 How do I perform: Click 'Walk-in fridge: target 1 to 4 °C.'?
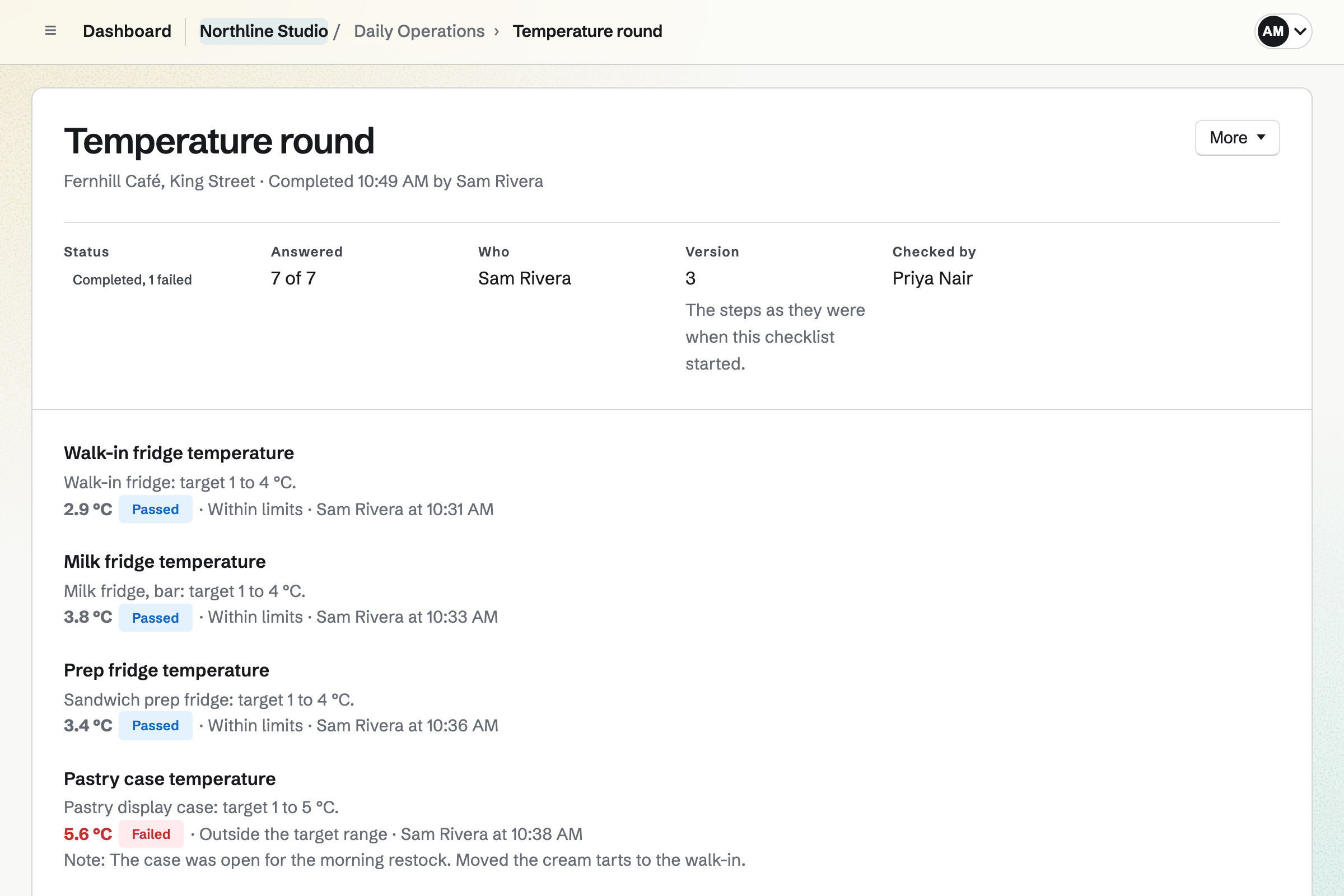click(180, 483)
